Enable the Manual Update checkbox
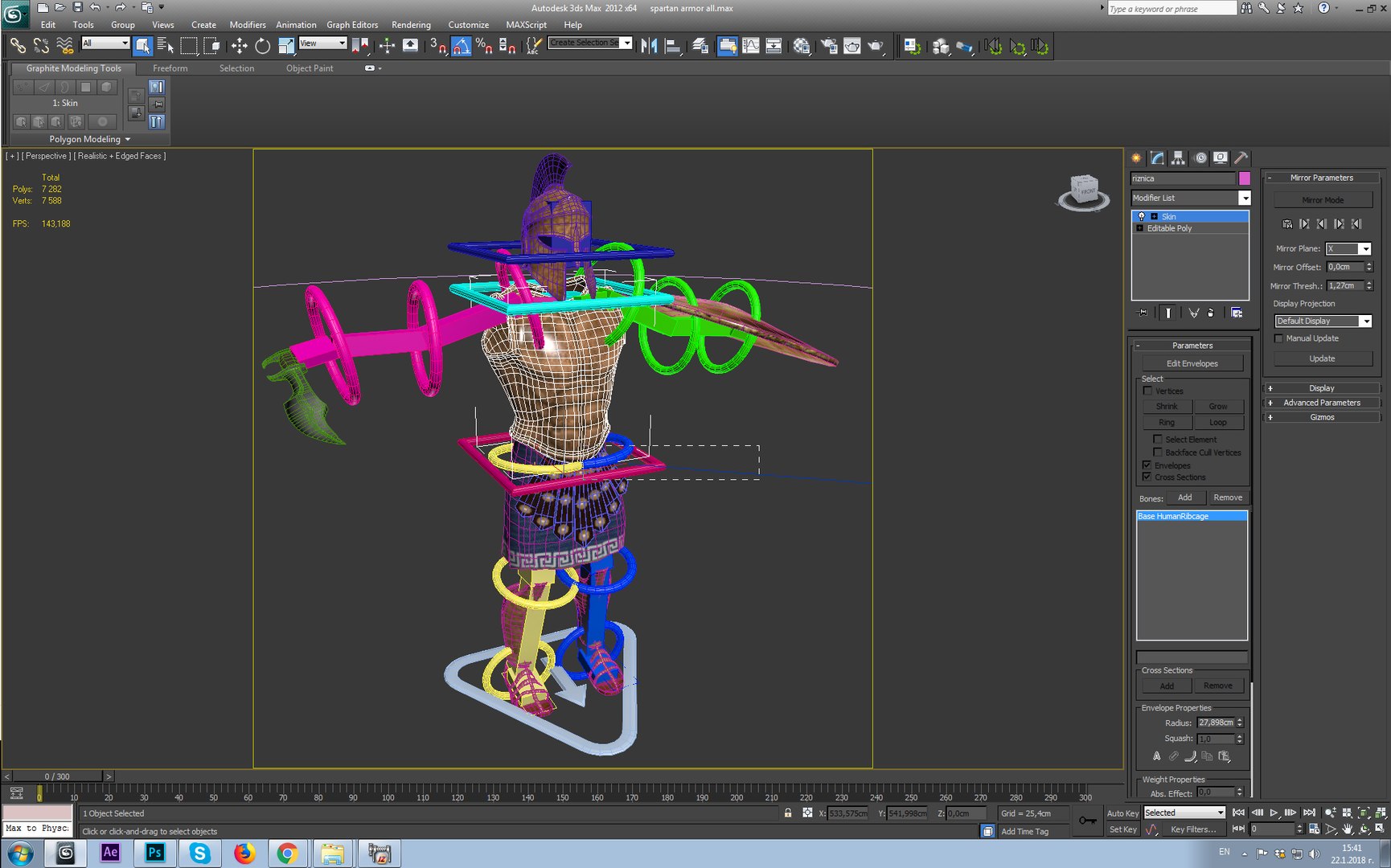This screenshot has width=1391, height=868. 1278,338
